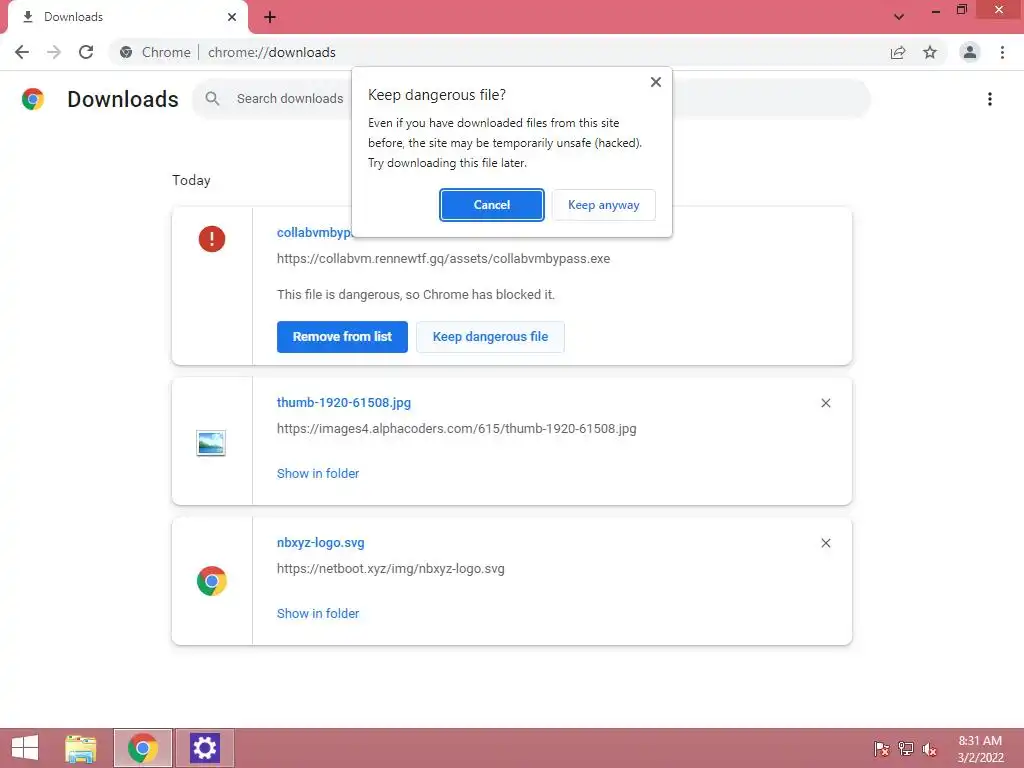Click the Downloads page heading
1024x768 pixels.
point(123,99)
